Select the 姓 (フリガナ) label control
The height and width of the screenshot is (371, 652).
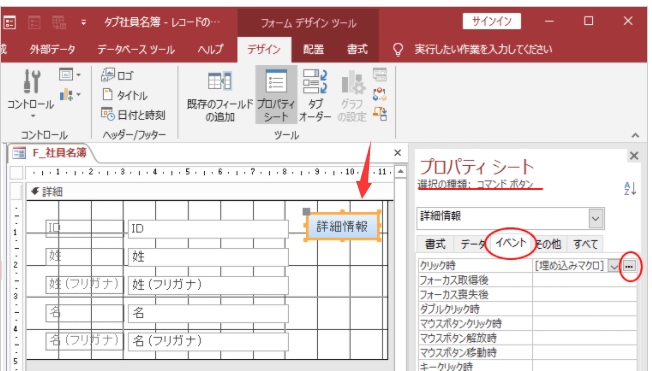tap(84, 284)
